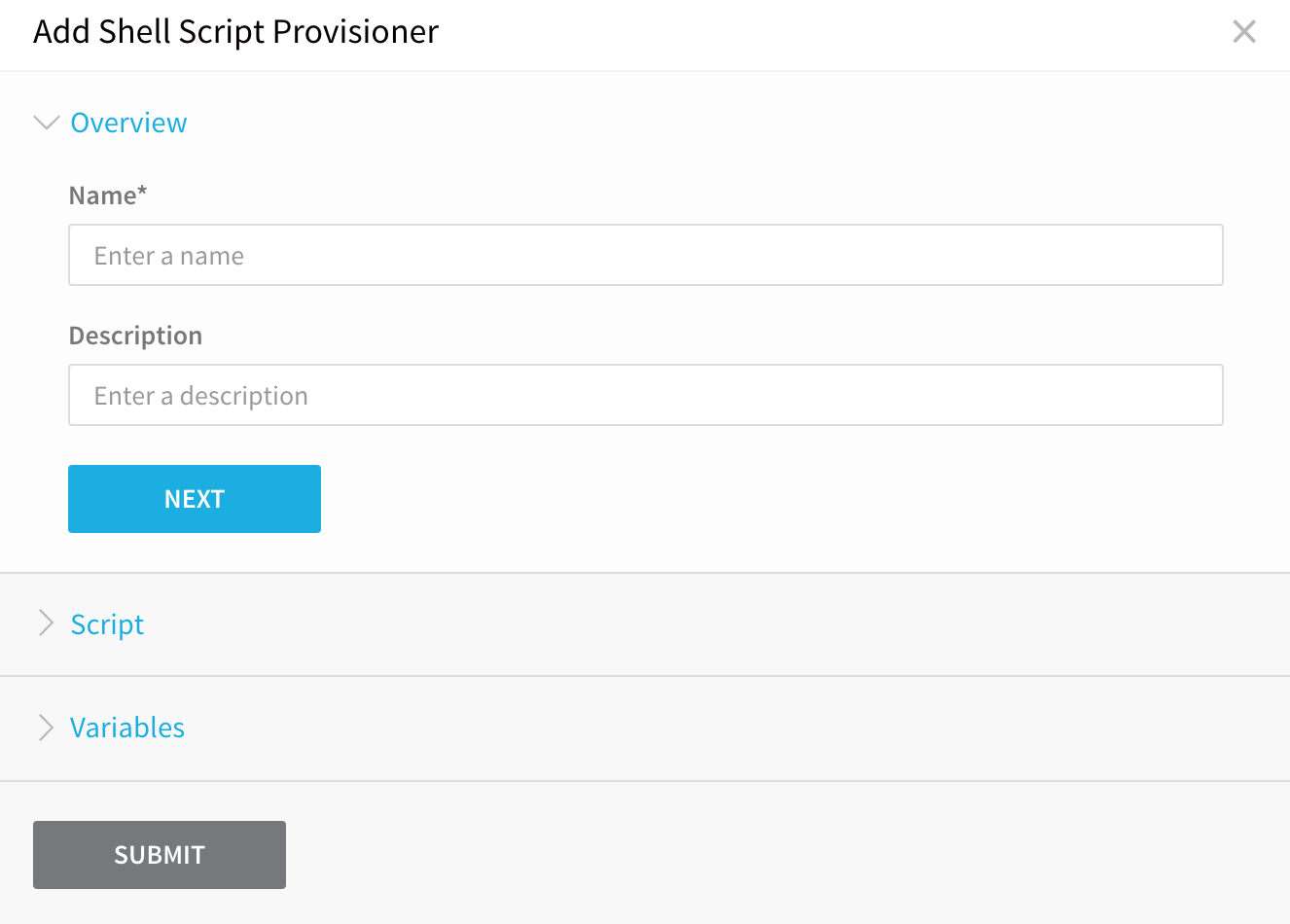Focus the Description input field
The image size is (1290, 924).
coord(646,395)
